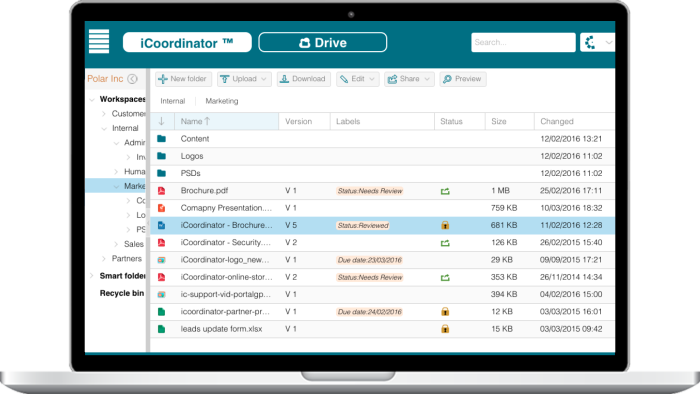
Task: Open the hamburger menu icon
Action: point(99,41)
